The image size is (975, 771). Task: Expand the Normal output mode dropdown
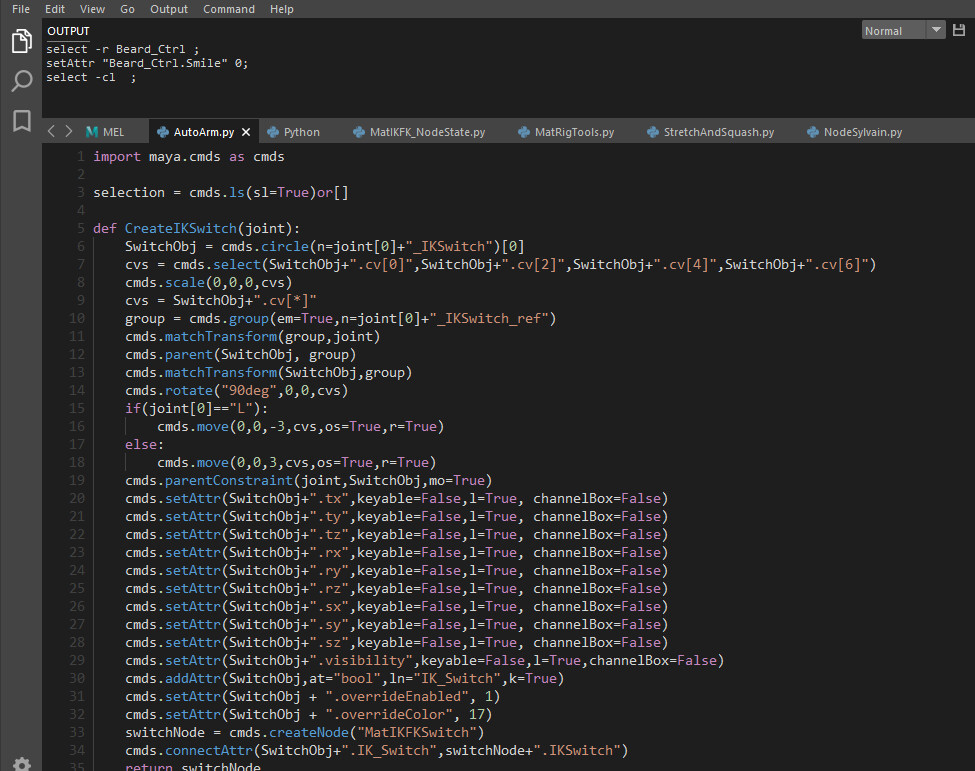936,31
